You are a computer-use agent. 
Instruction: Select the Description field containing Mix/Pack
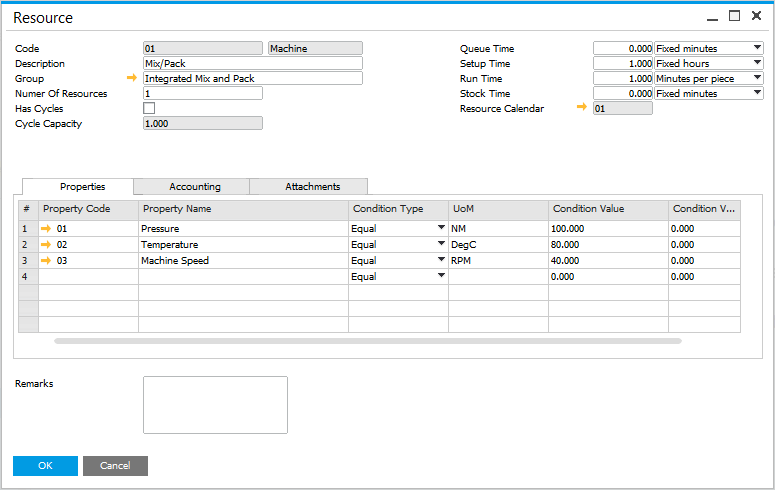pos(252,63)
